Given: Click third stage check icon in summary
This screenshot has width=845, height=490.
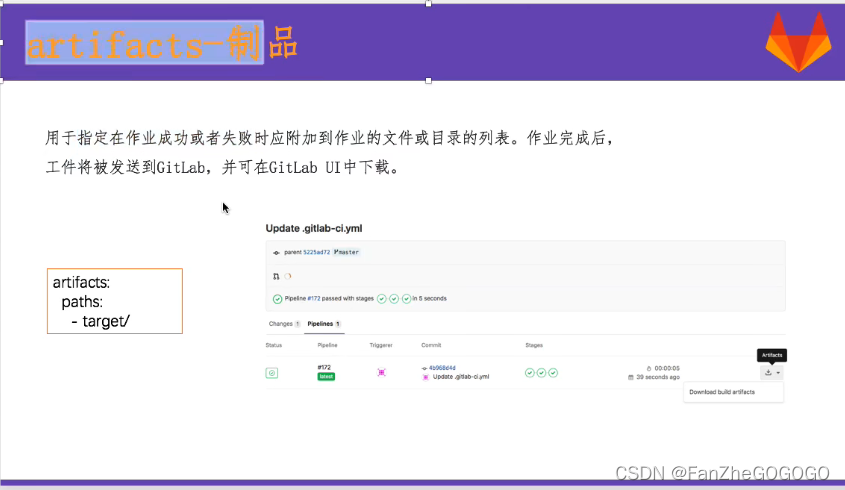Looking at the screenshot, I should tap(406, 299).
